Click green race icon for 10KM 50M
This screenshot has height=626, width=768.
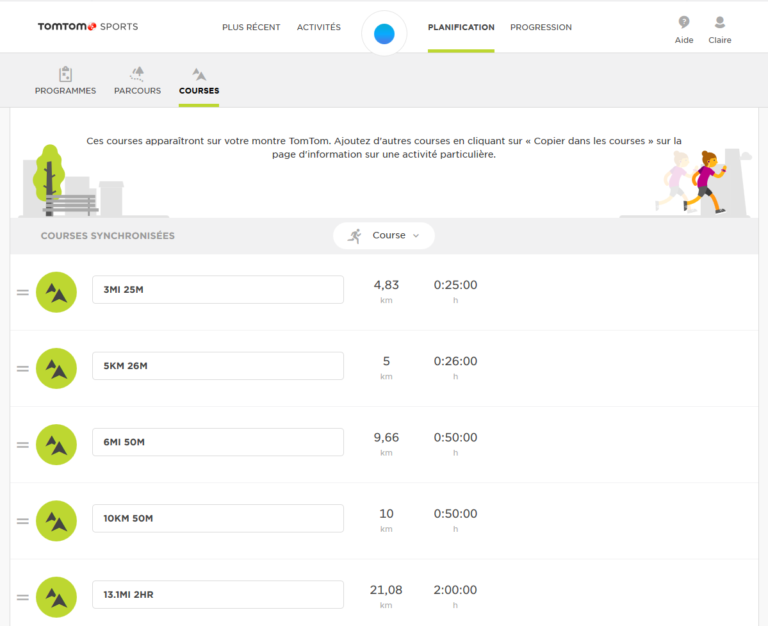coord(56,521)
